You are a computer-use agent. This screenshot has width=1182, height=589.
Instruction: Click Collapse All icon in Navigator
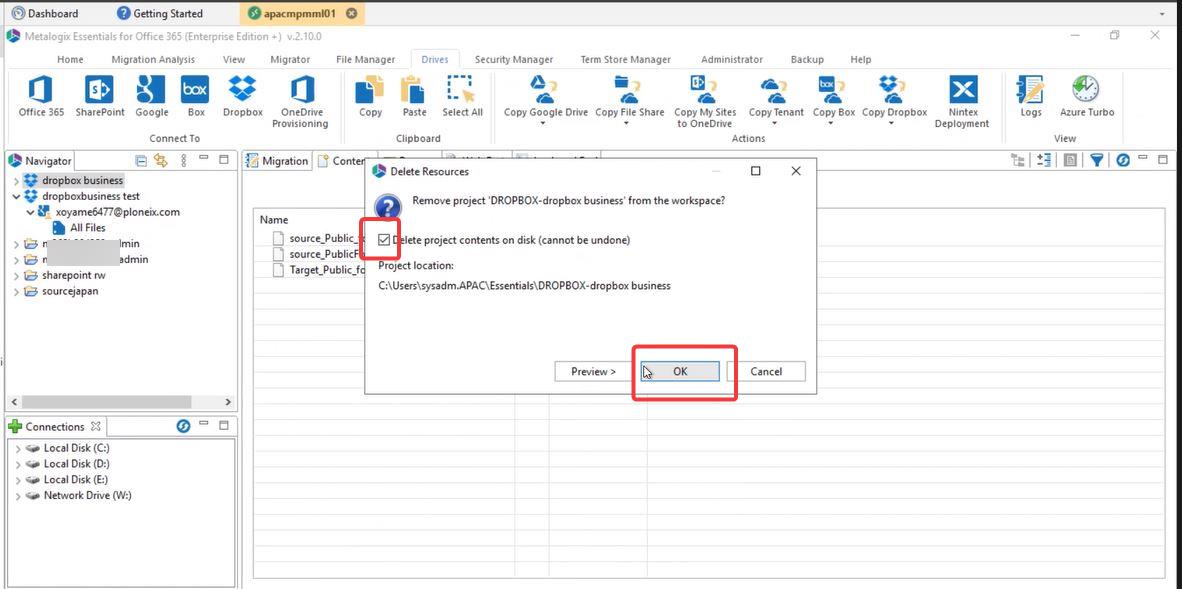click(141, 160)
